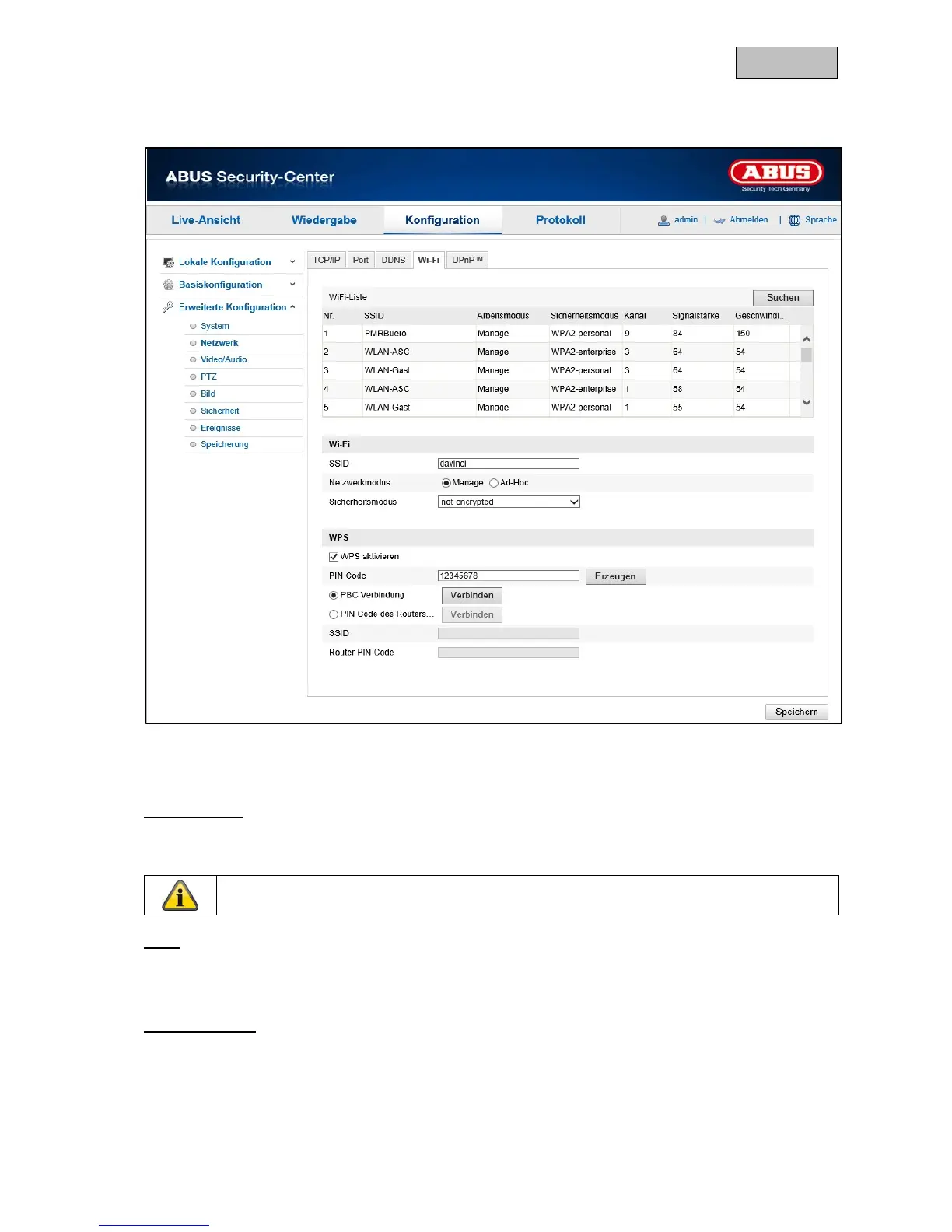Click the admin user icon

click(x=663, y=221)
